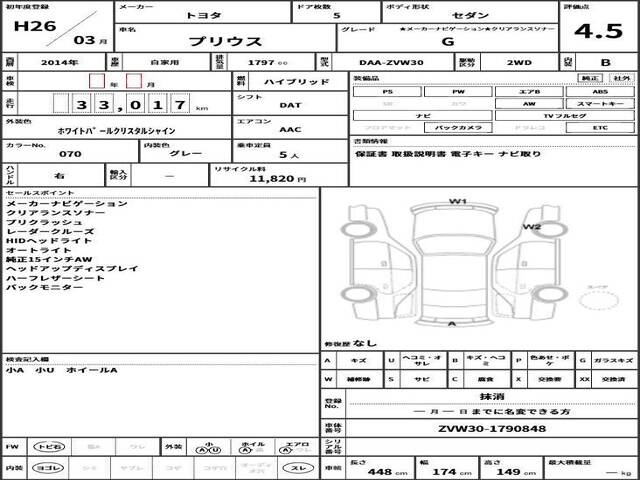Select repair history value なし
The image size is (640, 480).
coord(364,343)
